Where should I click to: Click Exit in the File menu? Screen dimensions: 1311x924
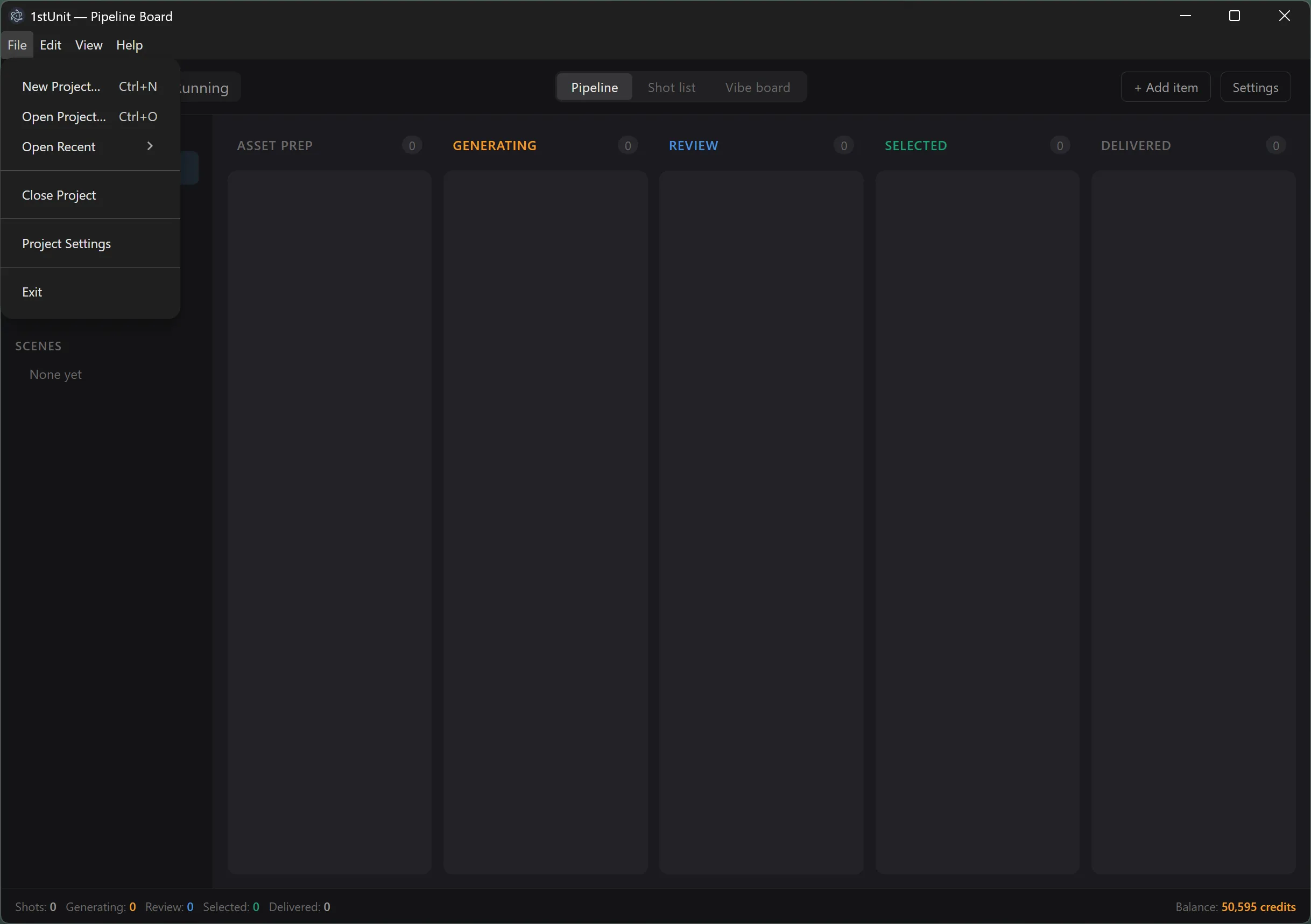[90, 292]
